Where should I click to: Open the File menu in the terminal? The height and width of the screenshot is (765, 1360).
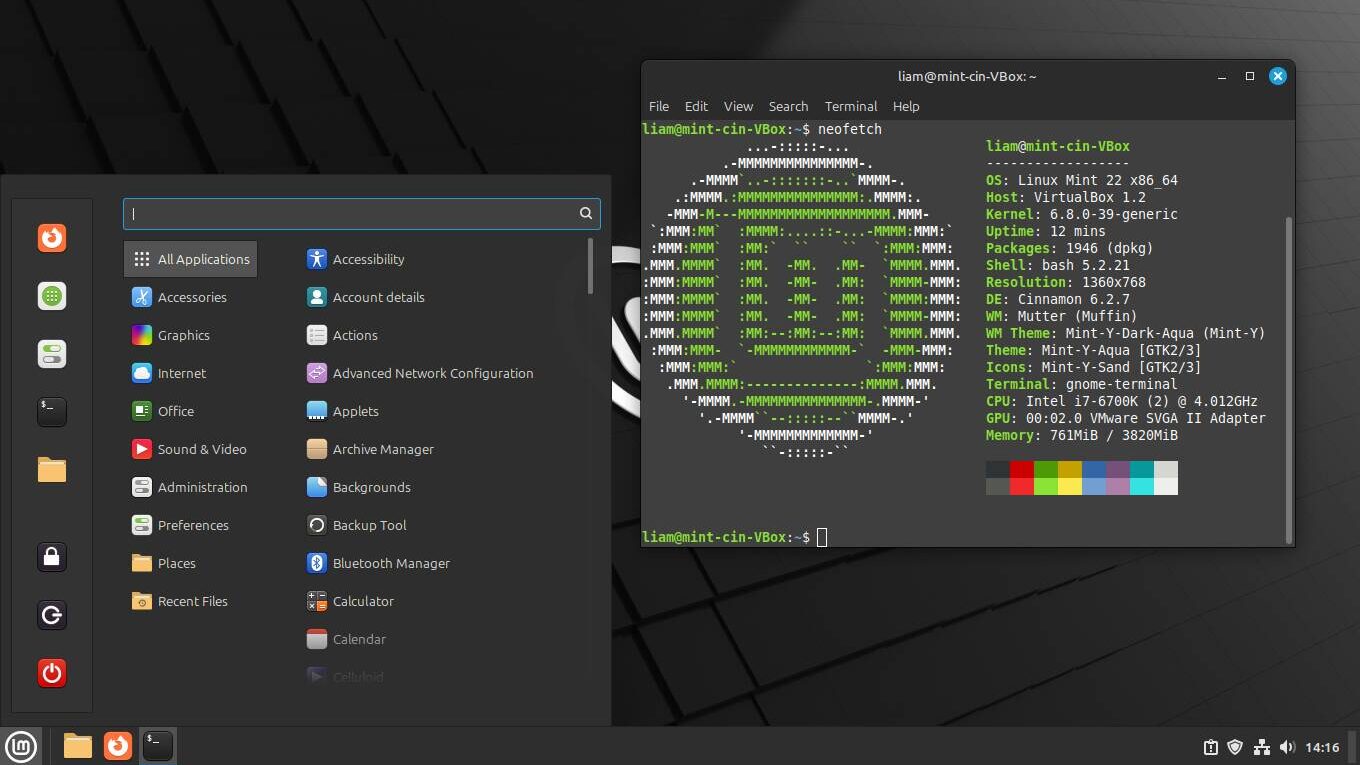point(658,106)
